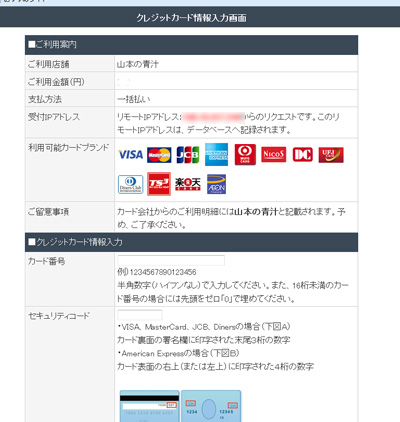Click the TS3 card brand logo
This screenshot has width=400, height=422.
coord(159,184)
